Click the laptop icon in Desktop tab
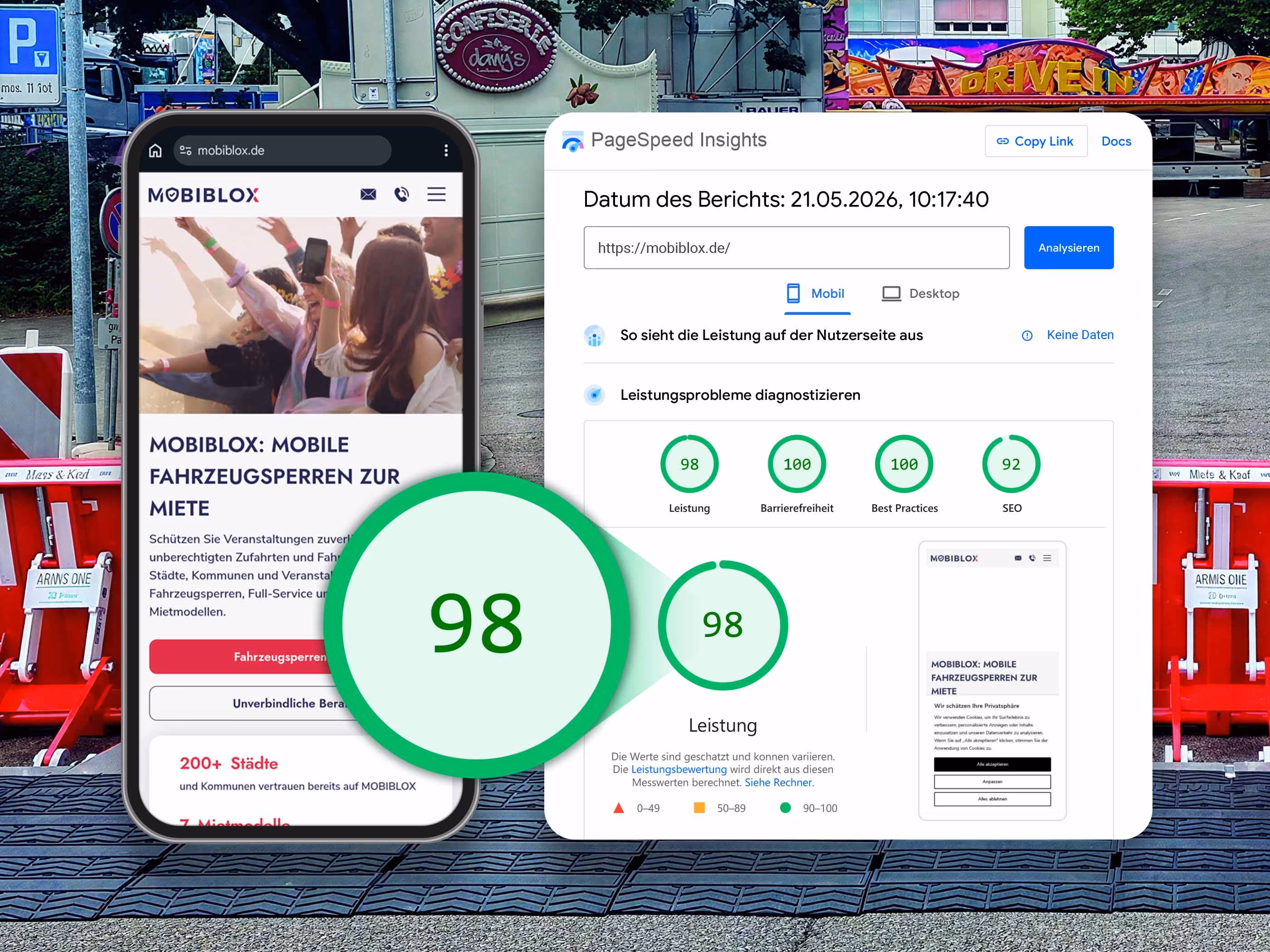The height and width of the screenshot is (952, 1270). [x=891, y=294]
